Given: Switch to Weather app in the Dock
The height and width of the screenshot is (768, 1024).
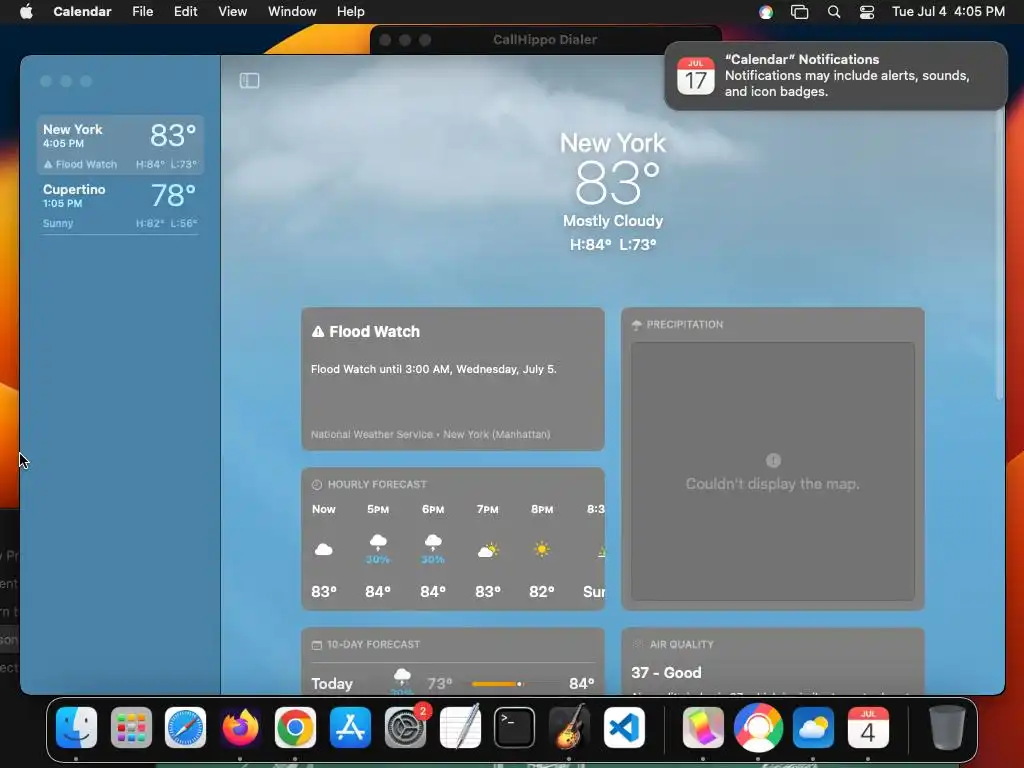Looking at the screenshot, I should point(813,727).
